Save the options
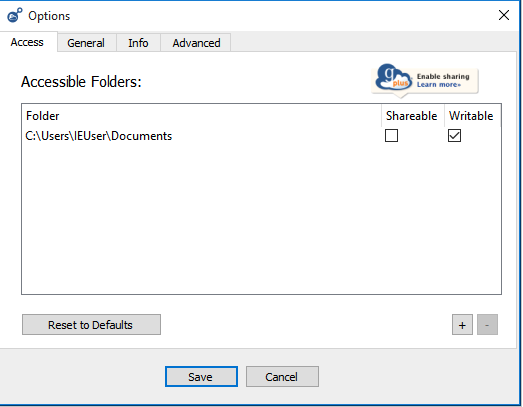This screenshot has width=523, height=407. (x=201, y=377)
